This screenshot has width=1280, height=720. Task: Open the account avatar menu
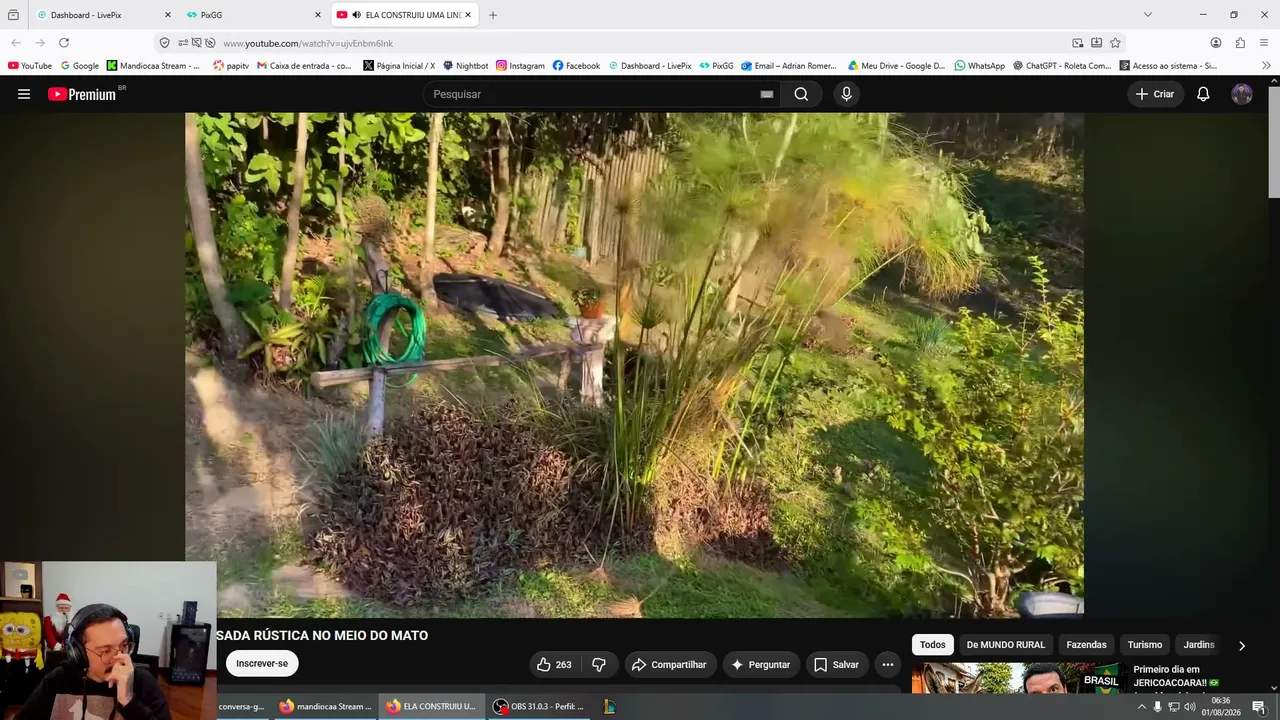click(x=1242, y=94)
